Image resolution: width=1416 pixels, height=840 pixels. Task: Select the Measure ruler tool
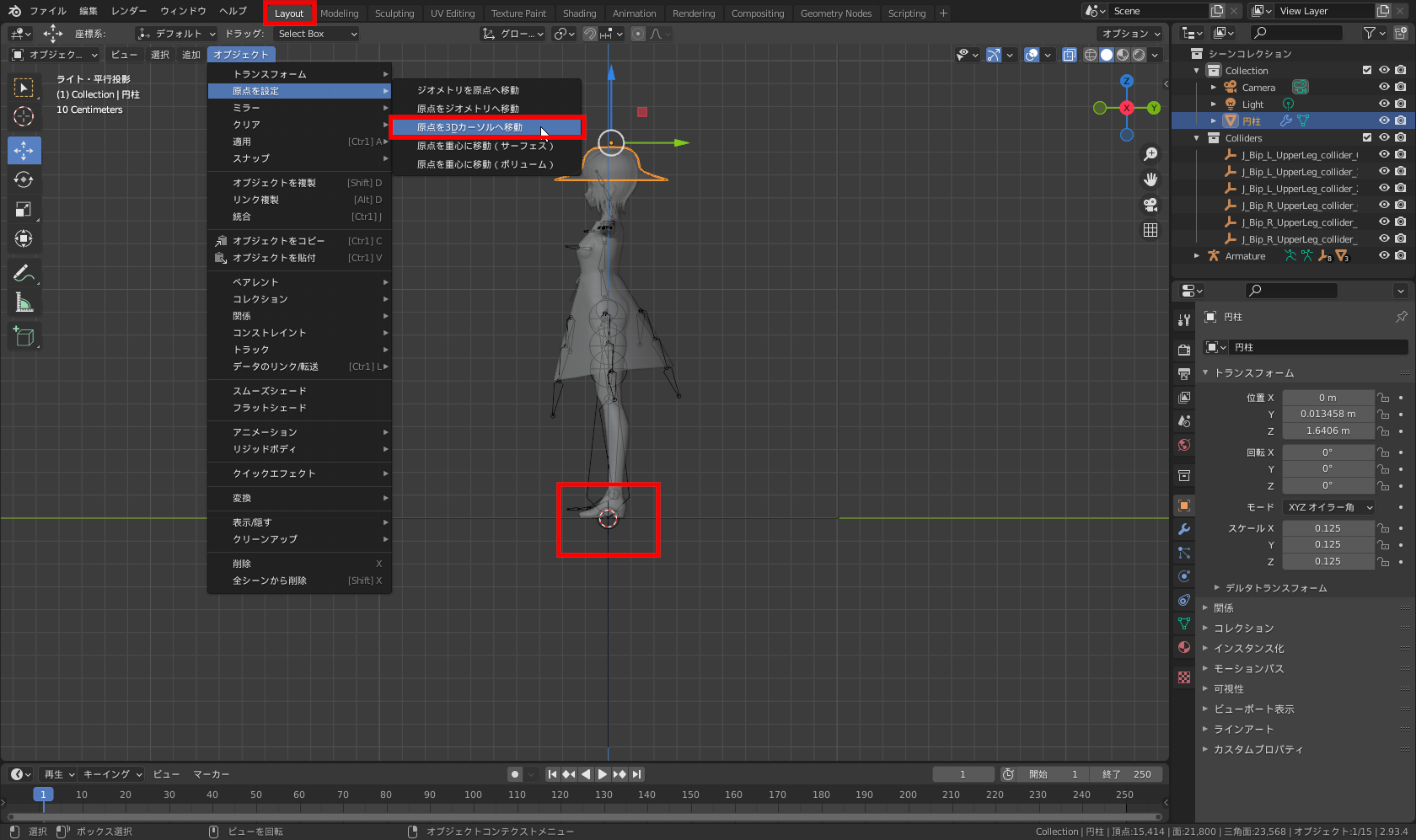point(24,302)
